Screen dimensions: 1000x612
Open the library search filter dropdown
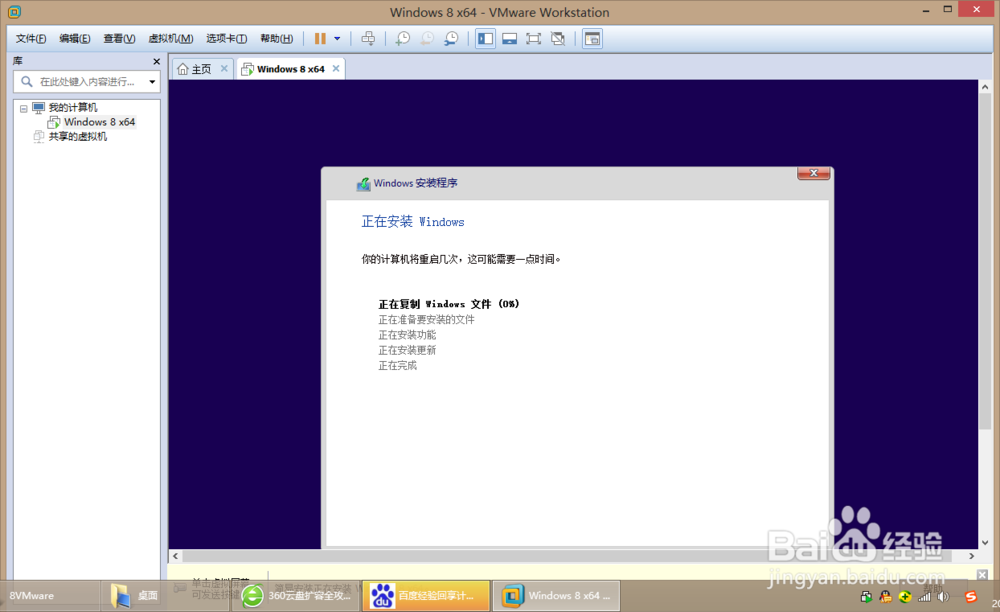[152, 82]
